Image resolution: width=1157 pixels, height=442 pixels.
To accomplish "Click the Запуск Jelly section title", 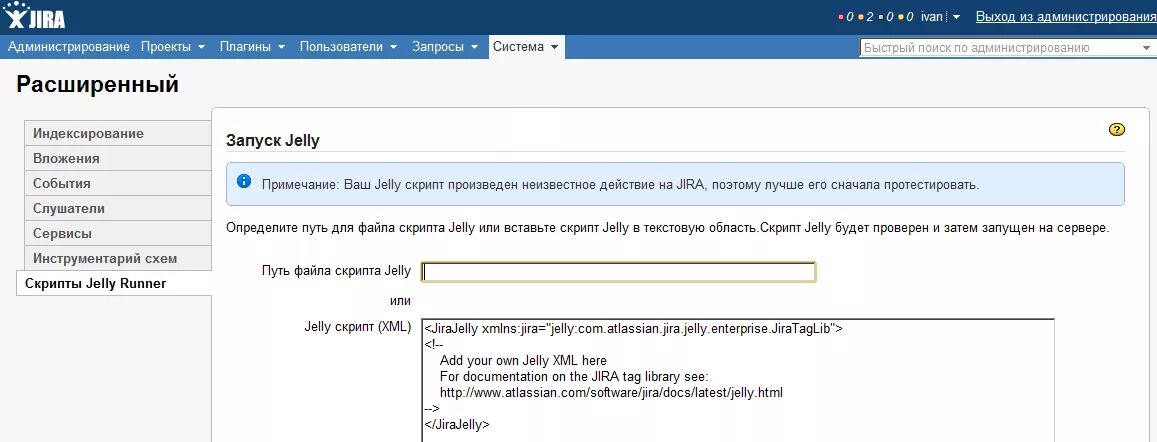I will (x=272, y=140).
